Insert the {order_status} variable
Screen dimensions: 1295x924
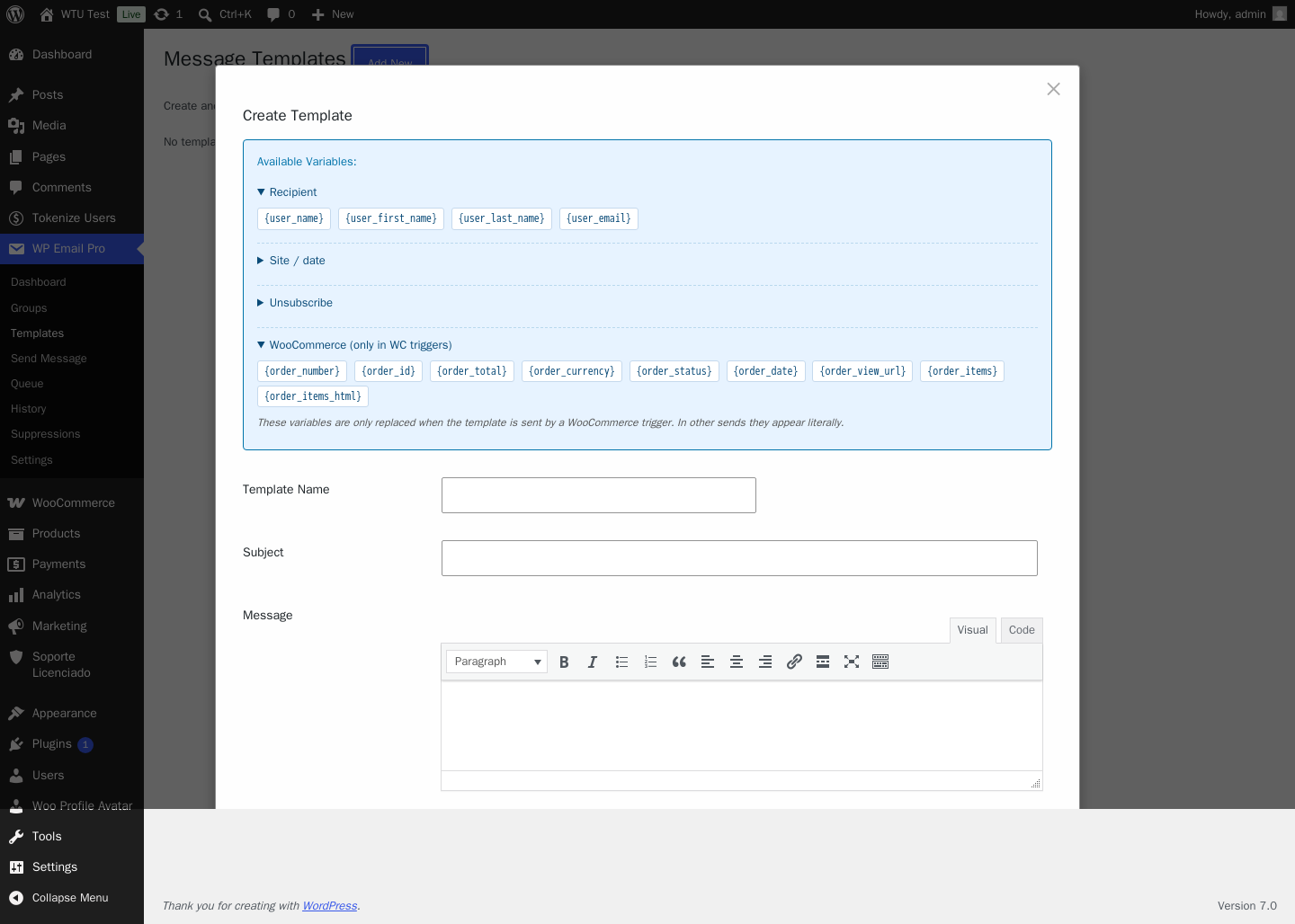point(674,371)
